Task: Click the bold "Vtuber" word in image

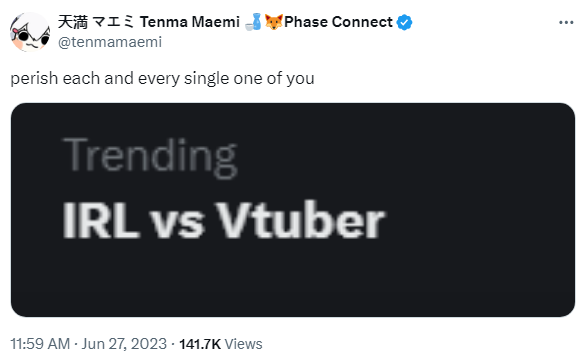Action: tap(300, 220)
